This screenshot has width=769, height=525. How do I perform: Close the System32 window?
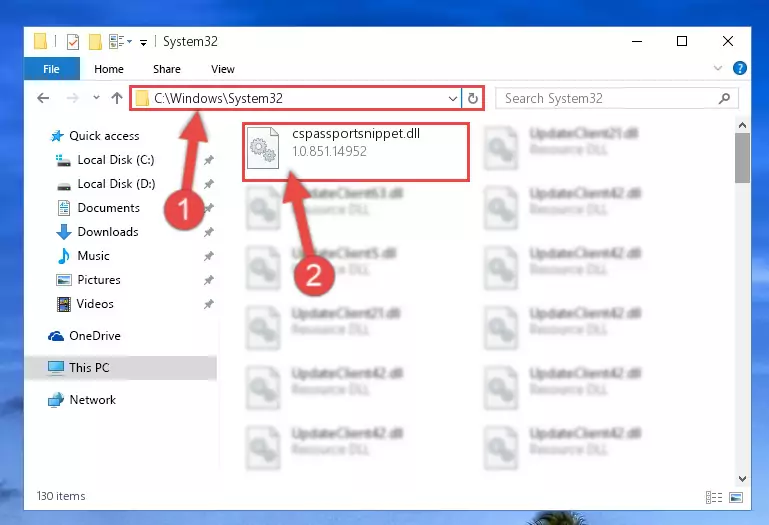pos(728,42)
